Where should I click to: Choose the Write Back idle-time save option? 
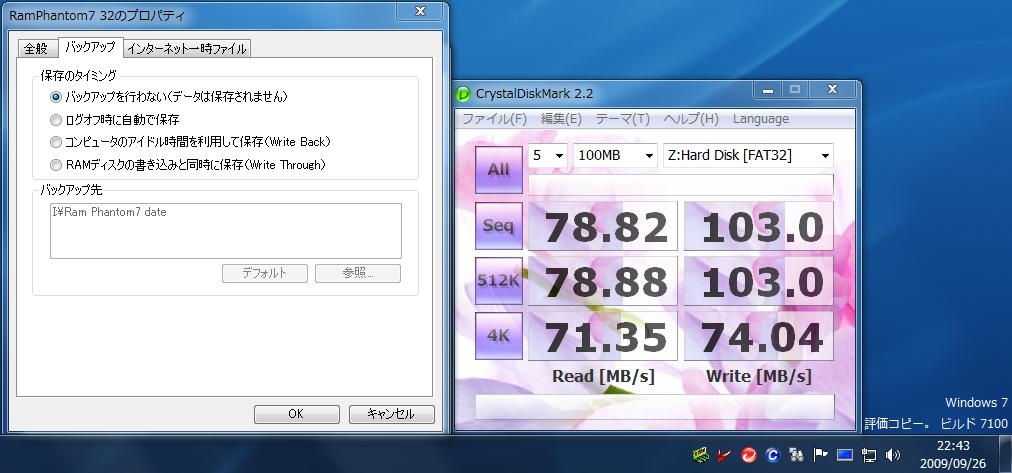[56, 142]
